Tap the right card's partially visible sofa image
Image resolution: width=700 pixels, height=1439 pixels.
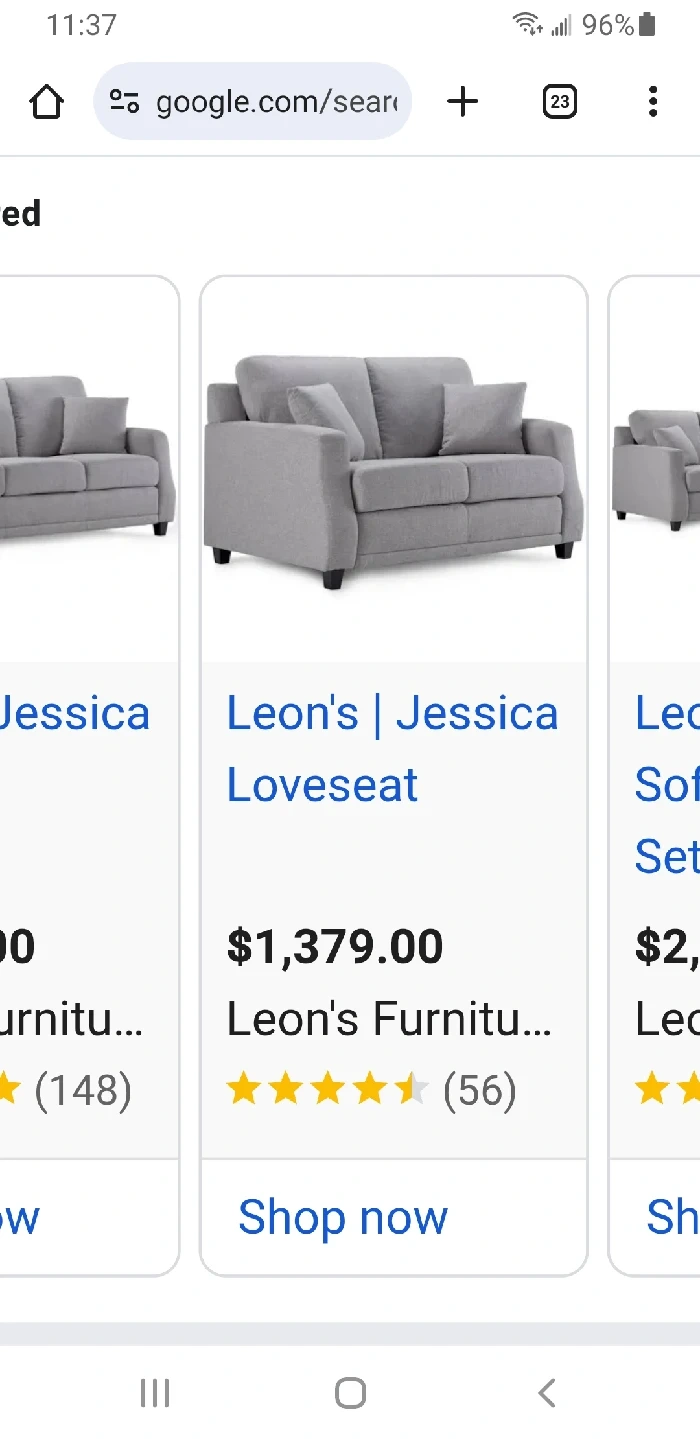tap(656, 465)
